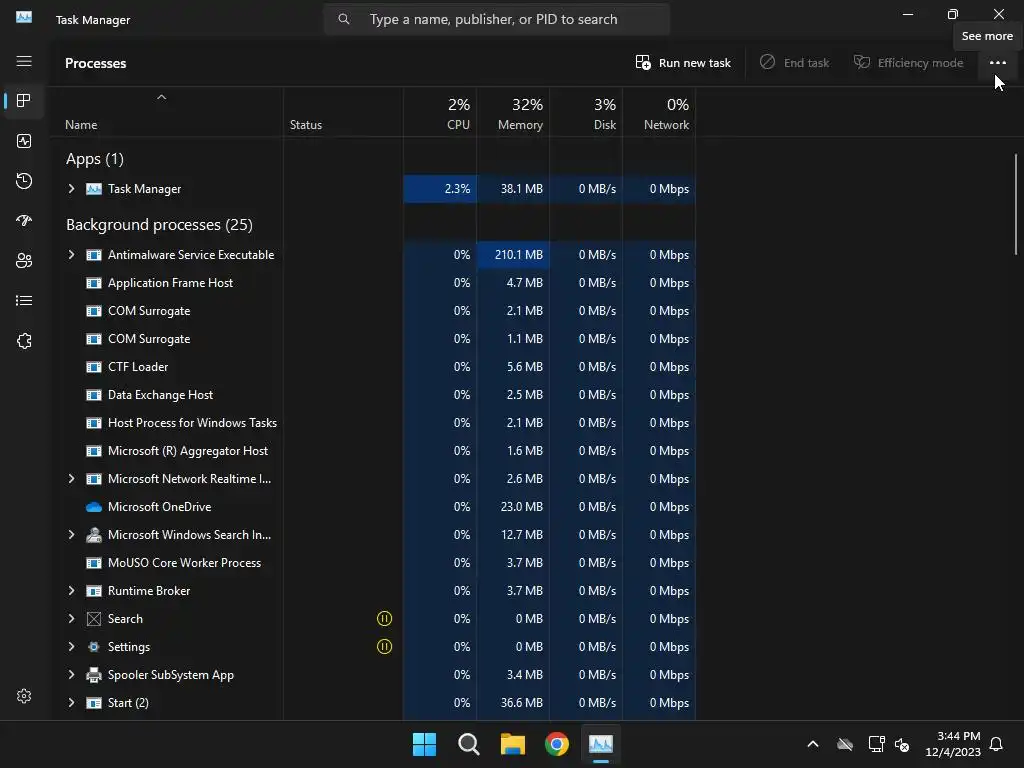1024x768 pixels.
Task: Open the Startup apps sidebar icon
Action: point(24,221)
